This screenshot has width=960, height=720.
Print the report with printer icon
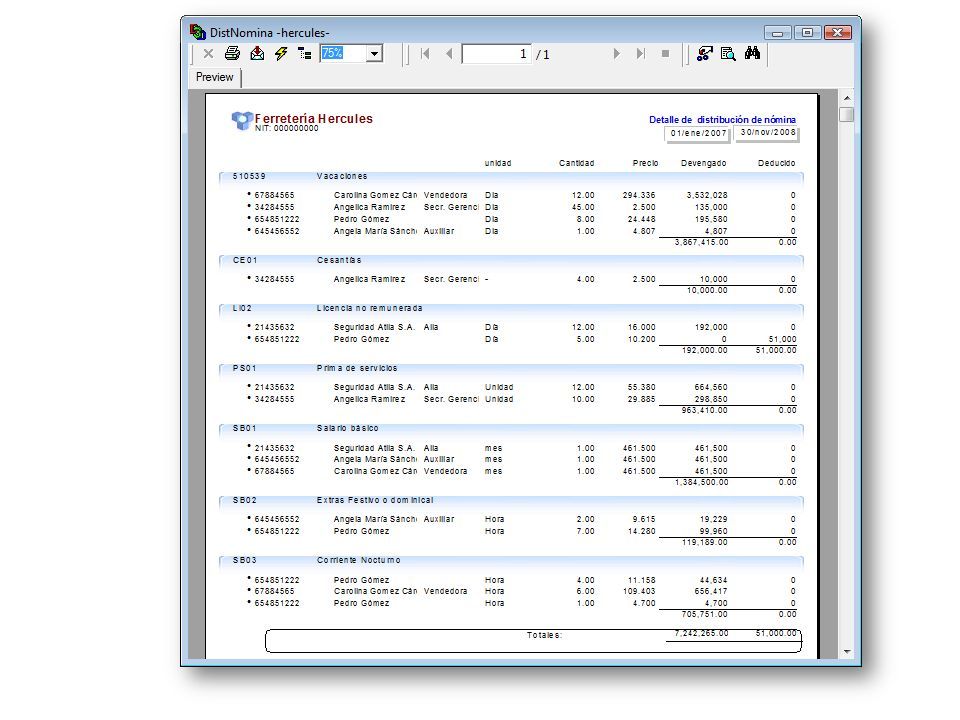(232, 54)
